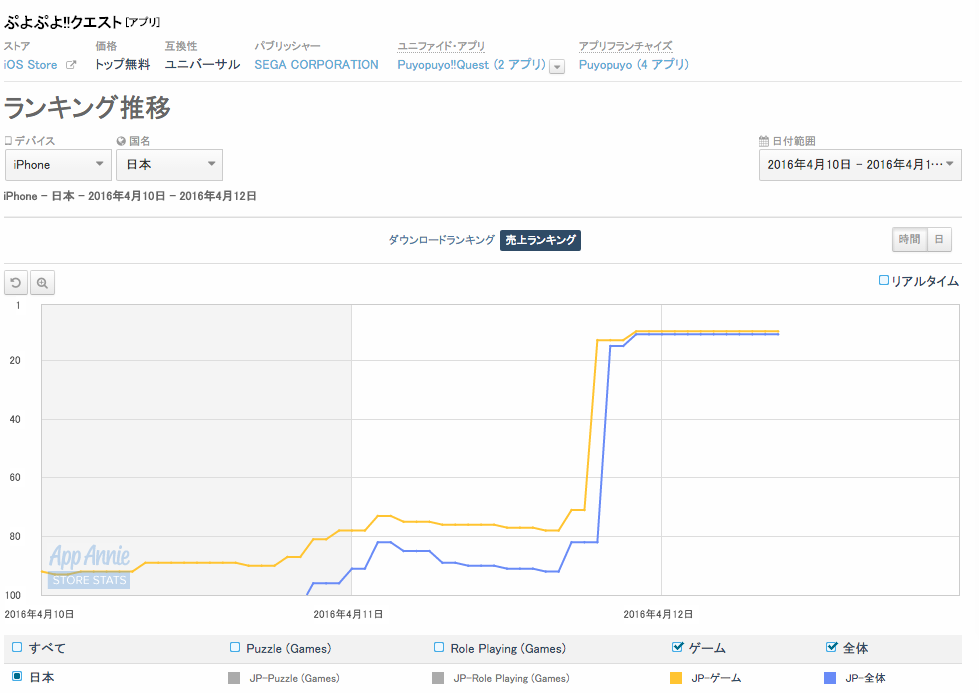Image resolution: width=979 pixels, height=693 pixels.
Task: Toggle the 日本 country checkbox
Action: (17, 676)
